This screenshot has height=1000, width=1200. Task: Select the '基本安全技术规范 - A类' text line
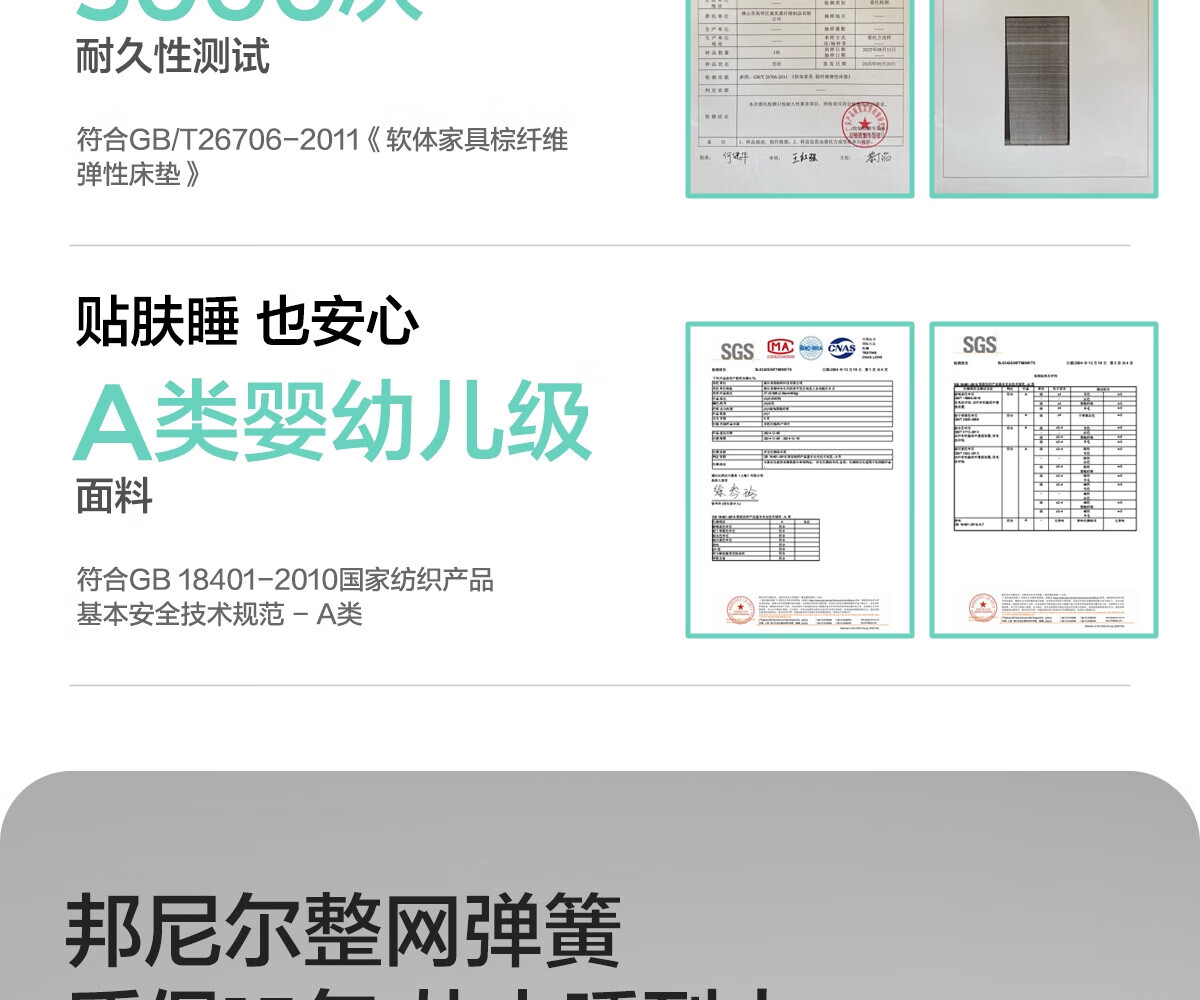coord(219,614)
